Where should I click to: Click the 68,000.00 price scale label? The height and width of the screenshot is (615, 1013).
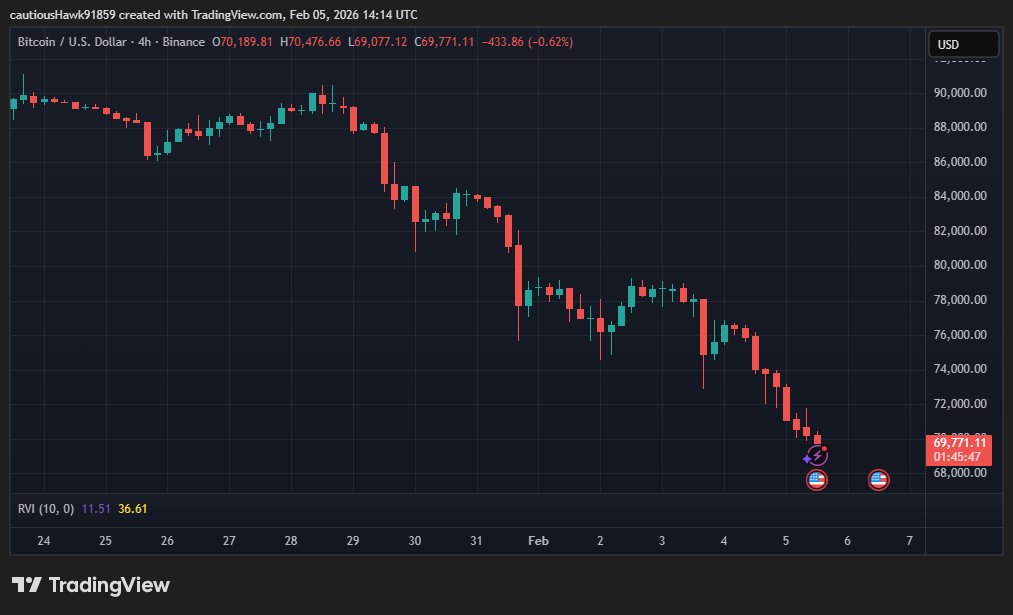958,473
